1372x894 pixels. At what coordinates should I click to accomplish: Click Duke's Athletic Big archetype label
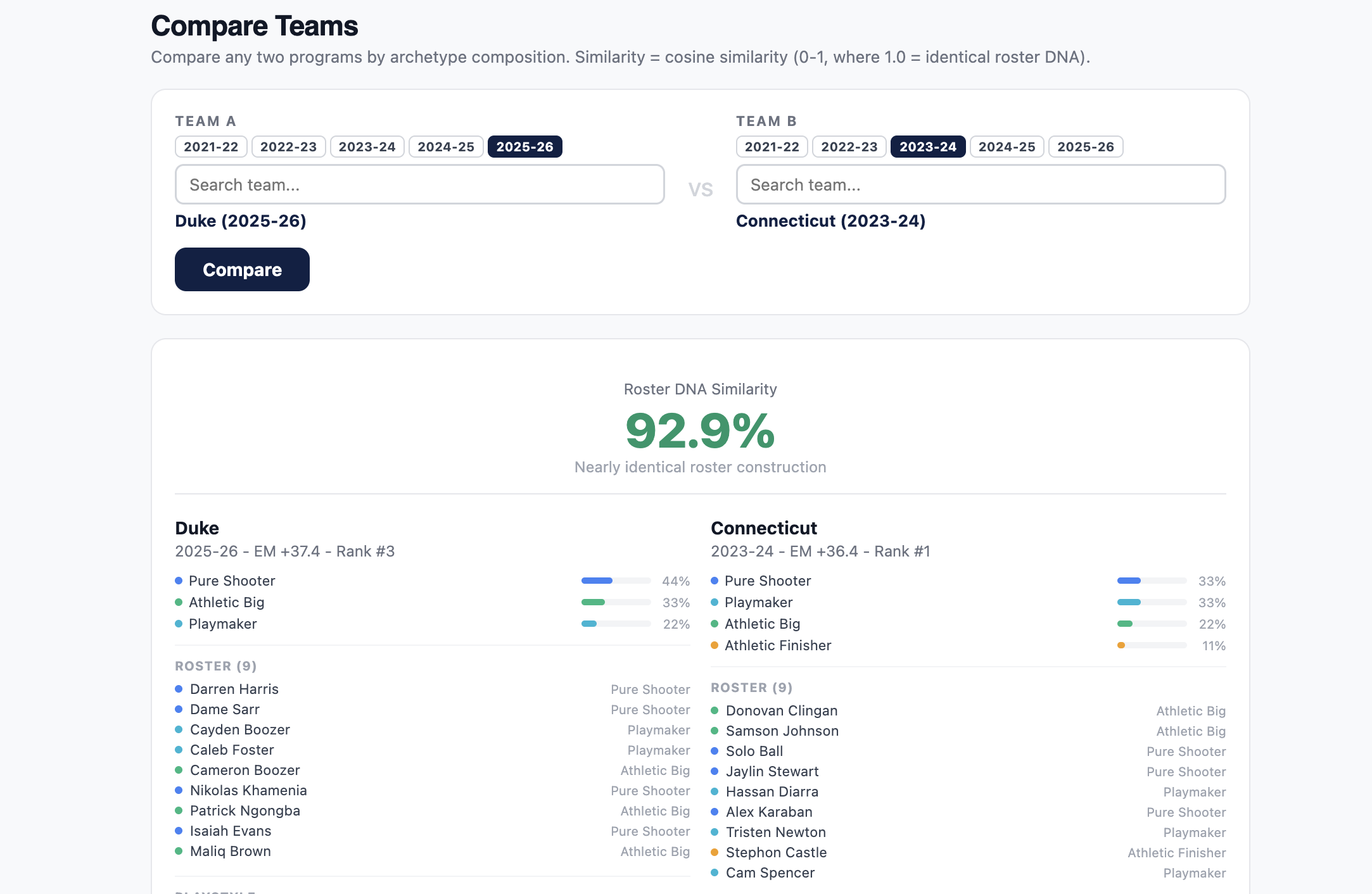pos(226,602)
